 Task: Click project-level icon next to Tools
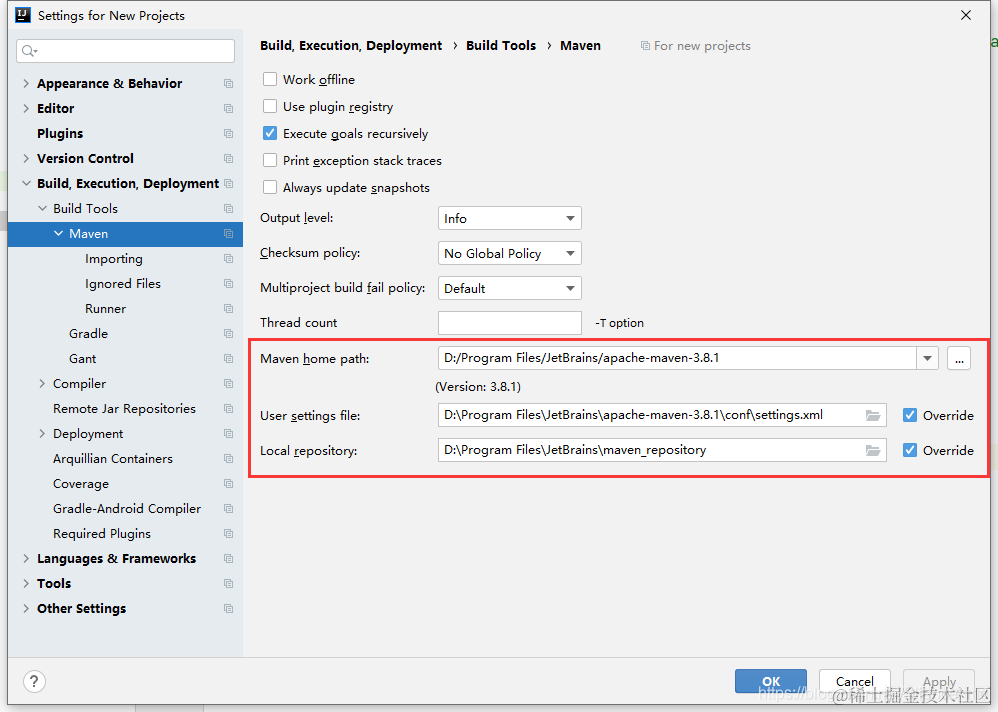coord(228,583)
